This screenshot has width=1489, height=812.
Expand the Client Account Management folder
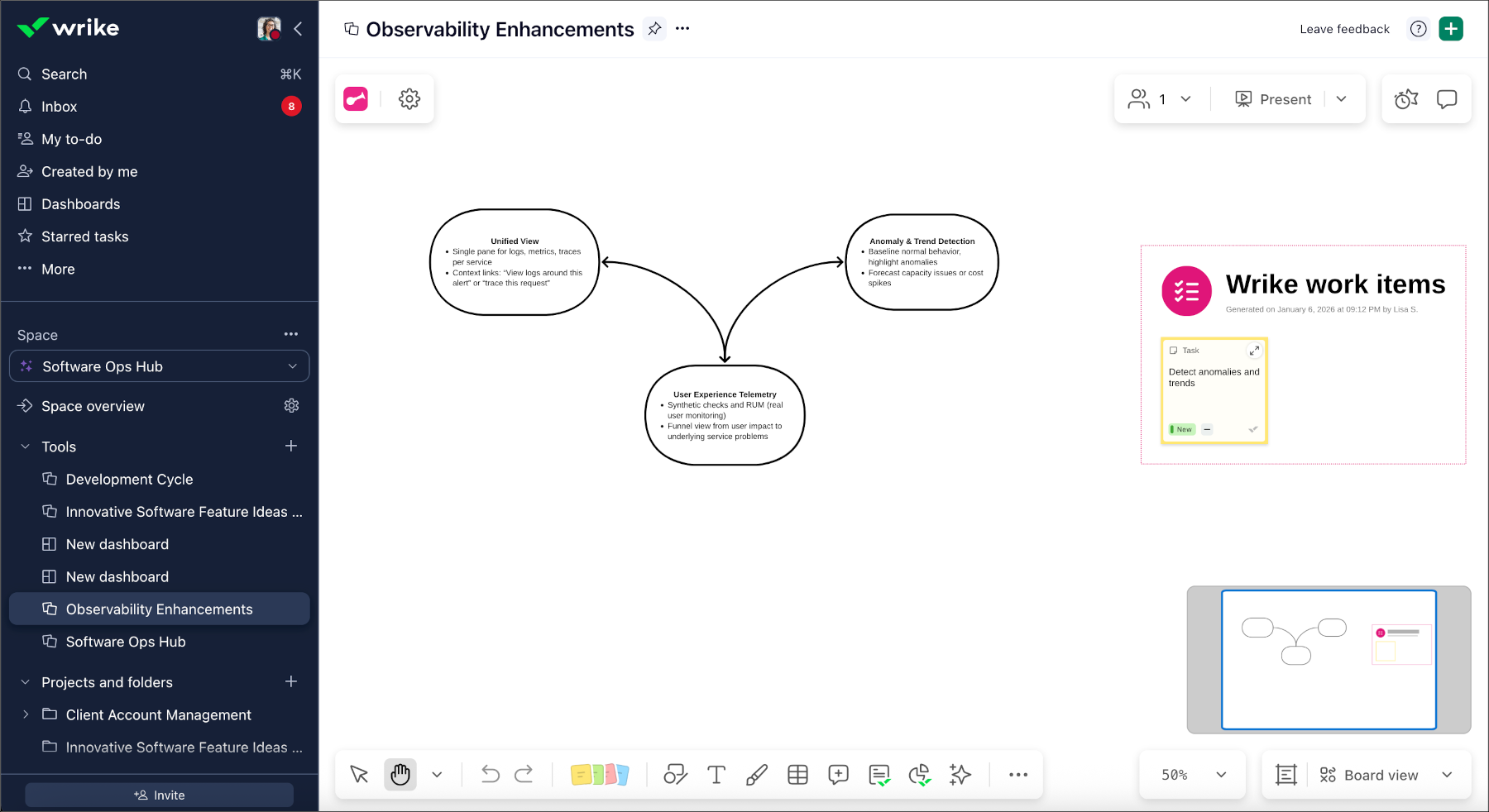(26, 714)
